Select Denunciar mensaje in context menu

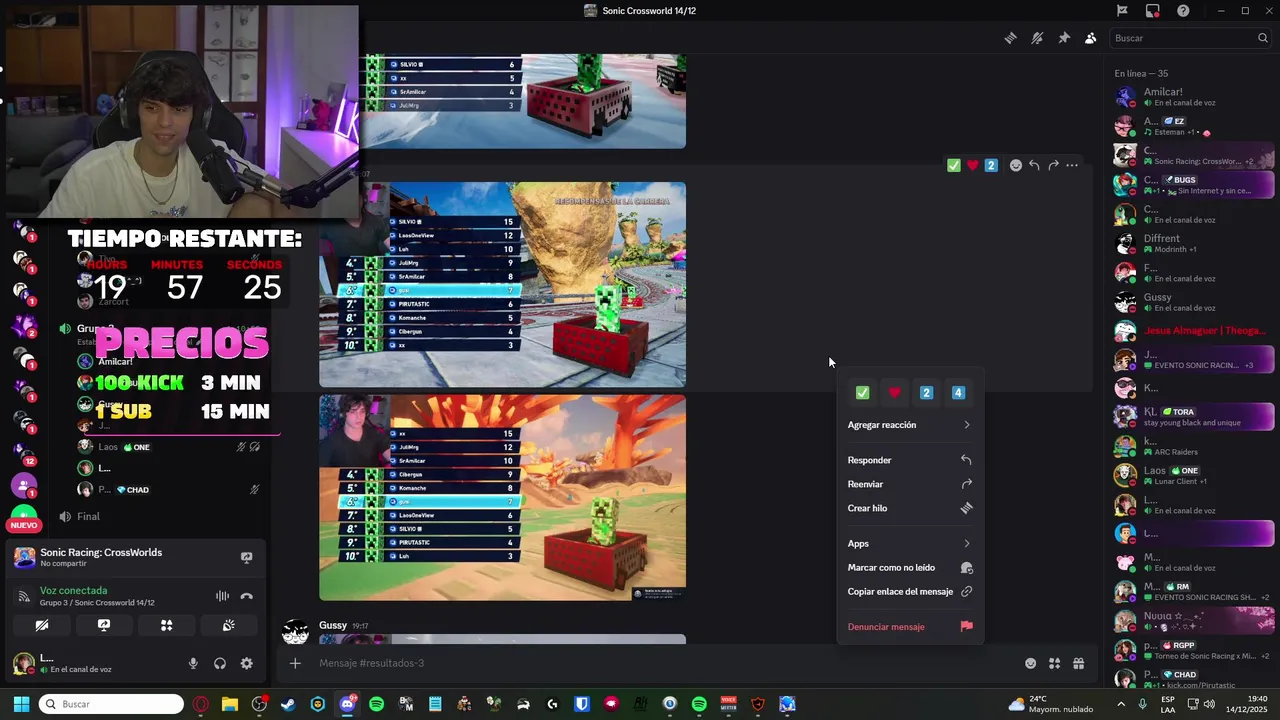(910, 627)
